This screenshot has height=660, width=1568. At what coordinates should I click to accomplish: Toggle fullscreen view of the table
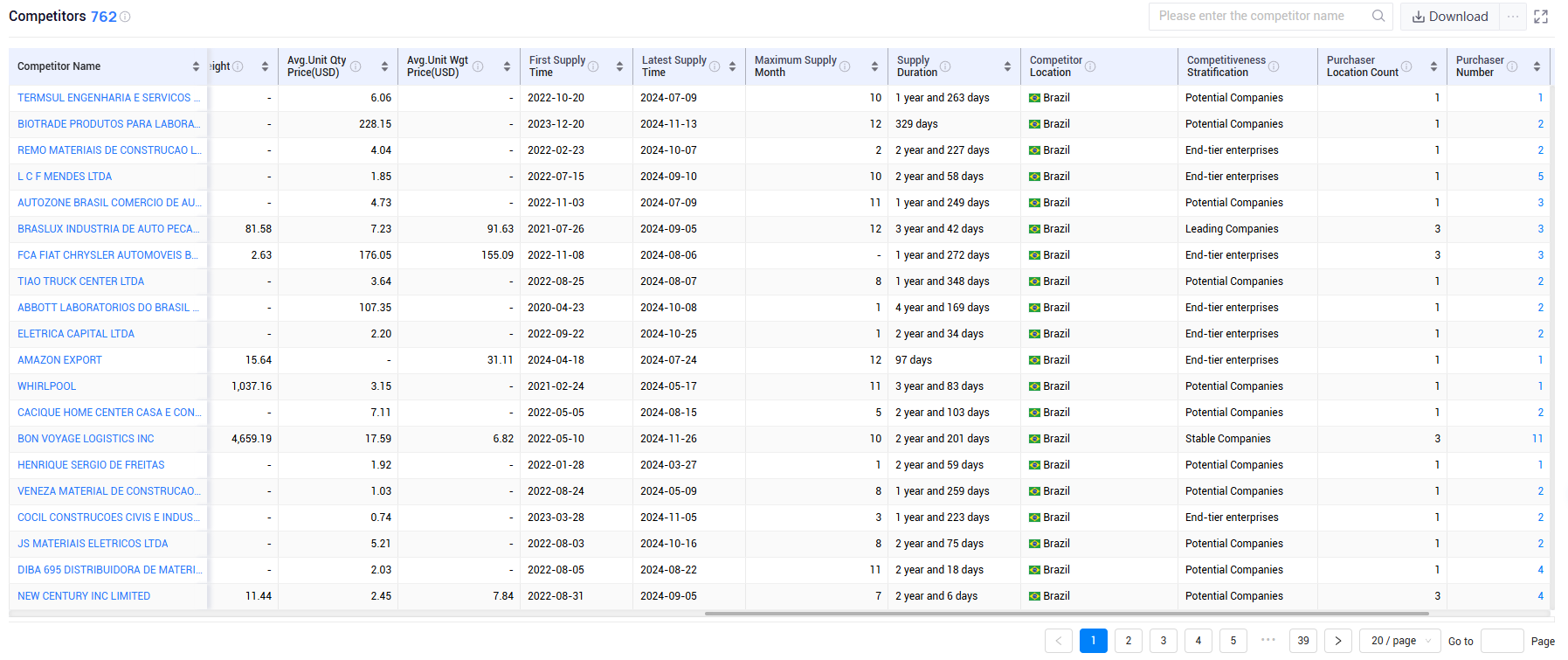pyautogui.click(x=1541, y=17)
